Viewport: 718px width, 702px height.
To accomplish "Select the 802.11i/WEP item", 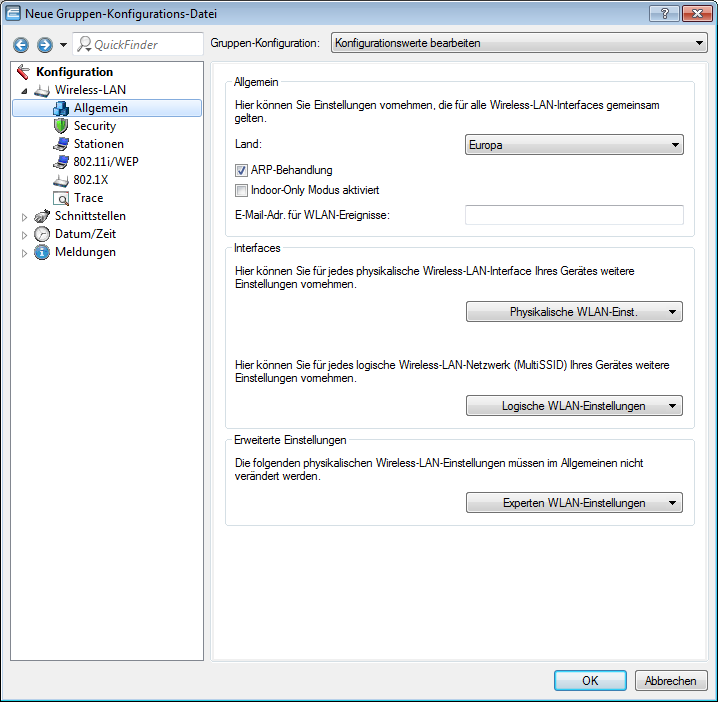I will coord(105,162).
